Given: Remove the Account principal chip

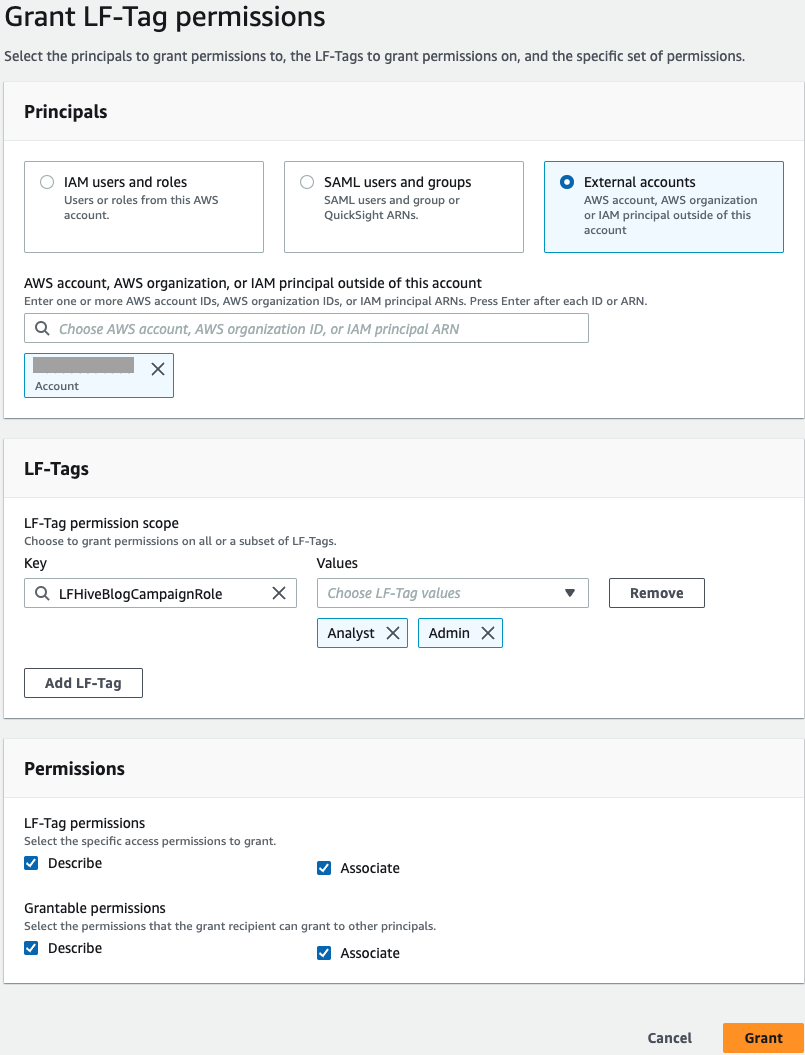Looking at the screenshot, I should pyautogui.click(x=157, y=369).
